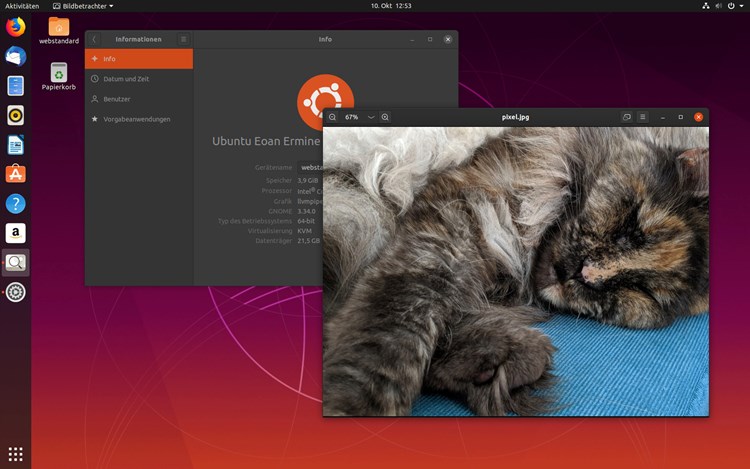Switch to the Settings dock icon
Screen dimensions: 750x469
15,292
